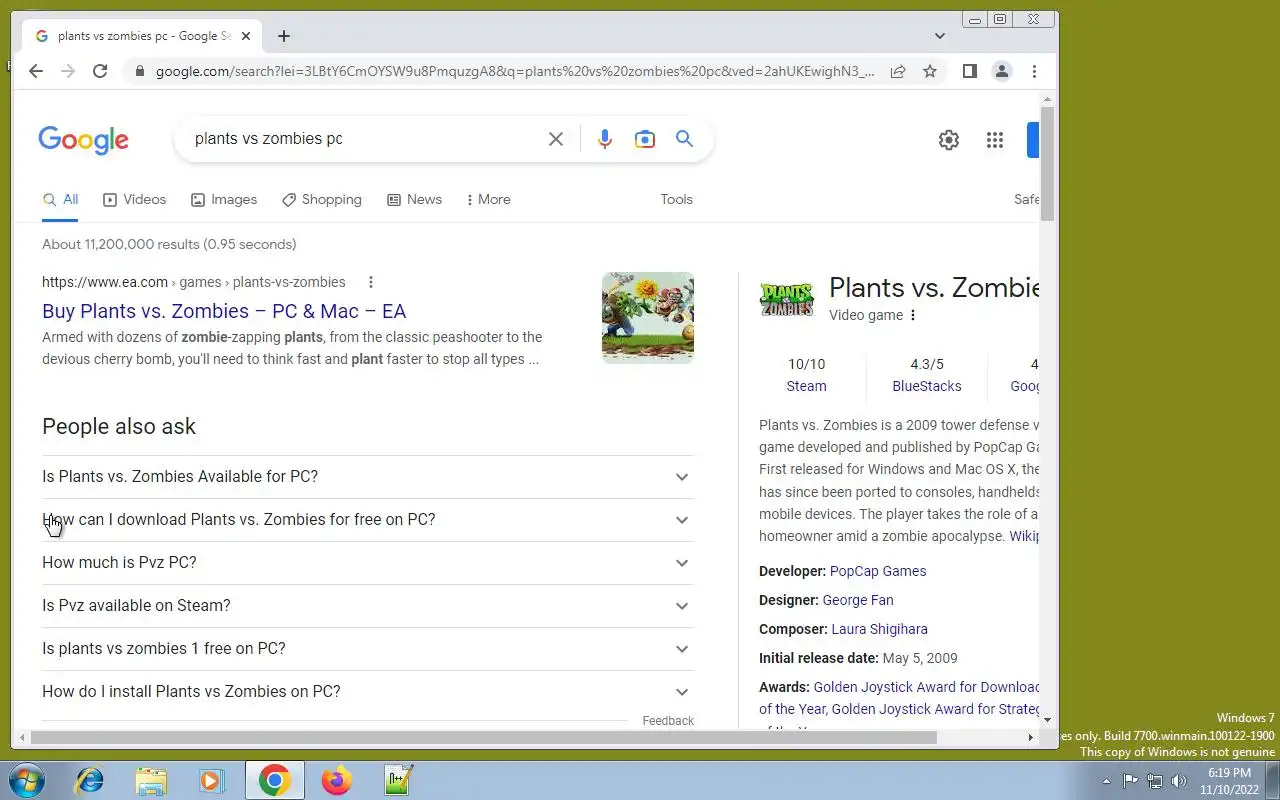
Task: Open Chrome three-dot menu
Action: [1034, 71]
